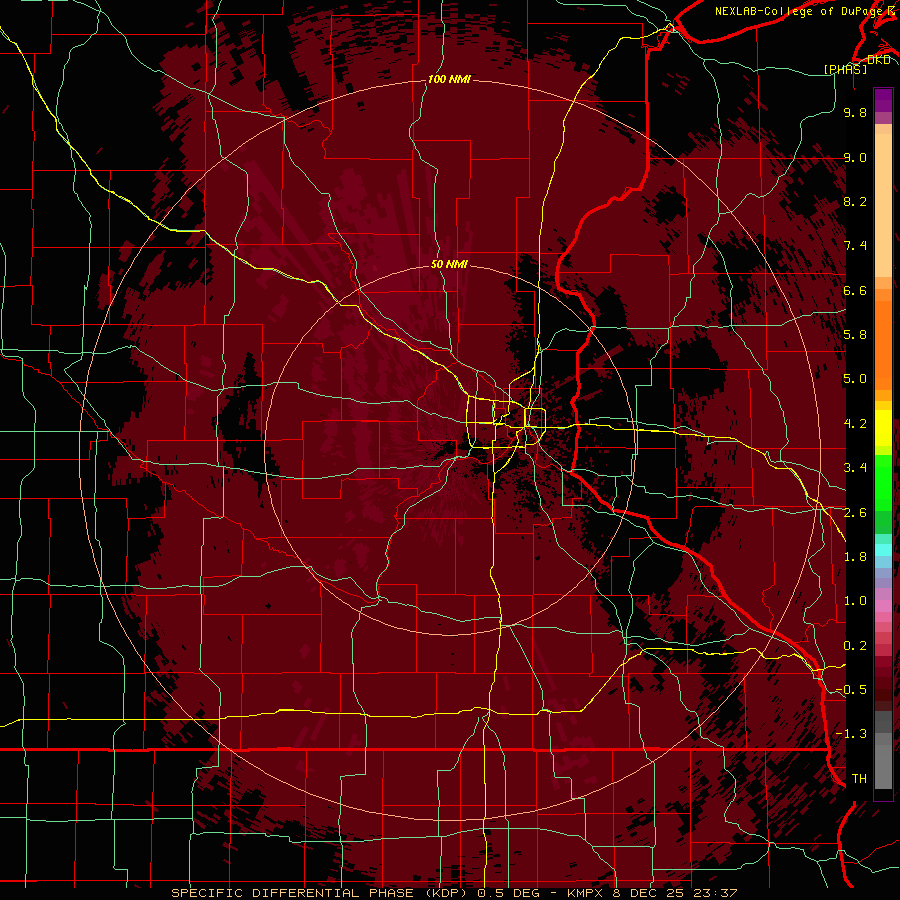The width and height of the screenshot is (900, 900).
Task: Click the 0.2 value on the color scale
Action: click(855, 646)
